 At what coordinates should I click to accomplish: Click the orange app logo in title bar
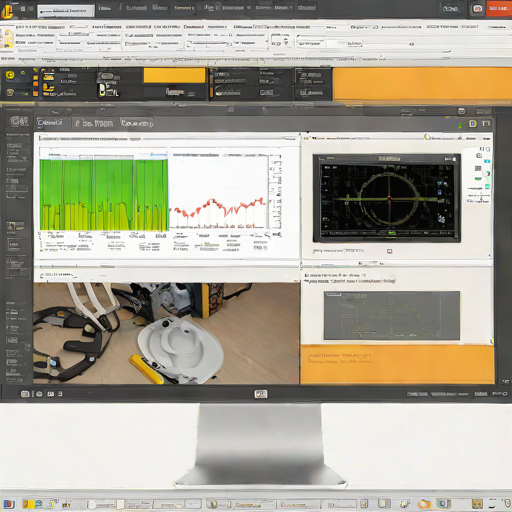pyautogui.click(x=7, y=11)
